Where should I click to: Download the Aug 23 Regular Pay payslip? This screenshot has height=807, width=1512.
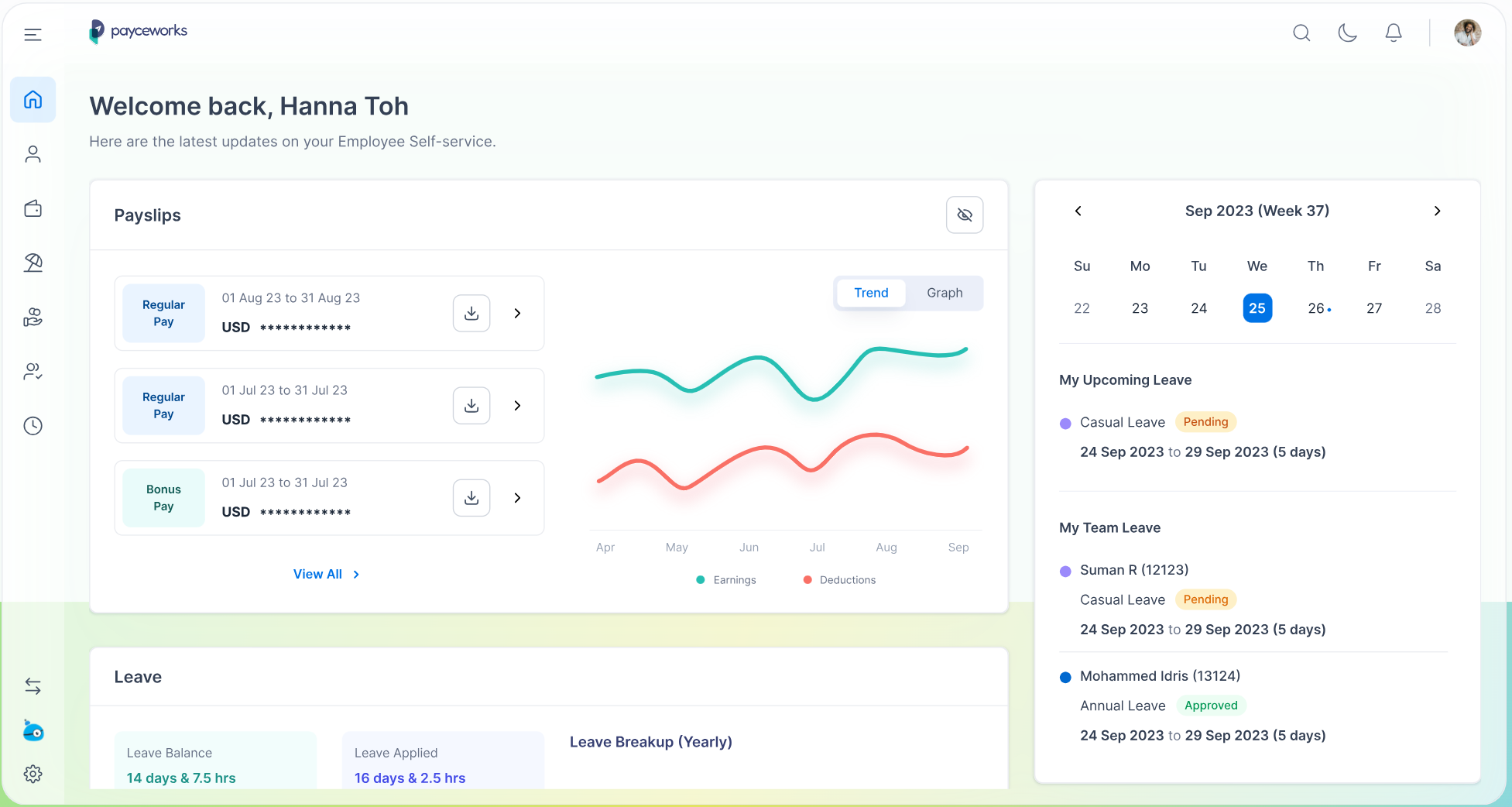coord(471,313)
